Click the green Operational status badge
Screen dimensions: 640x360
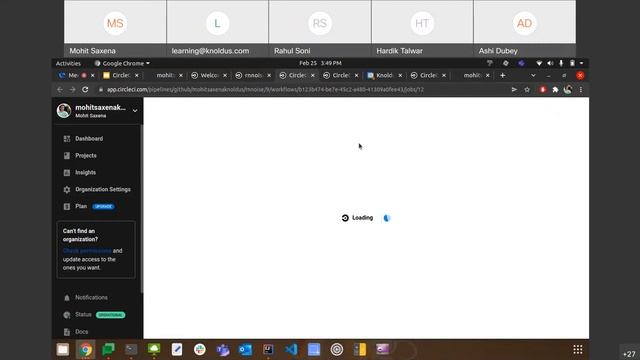111,315
